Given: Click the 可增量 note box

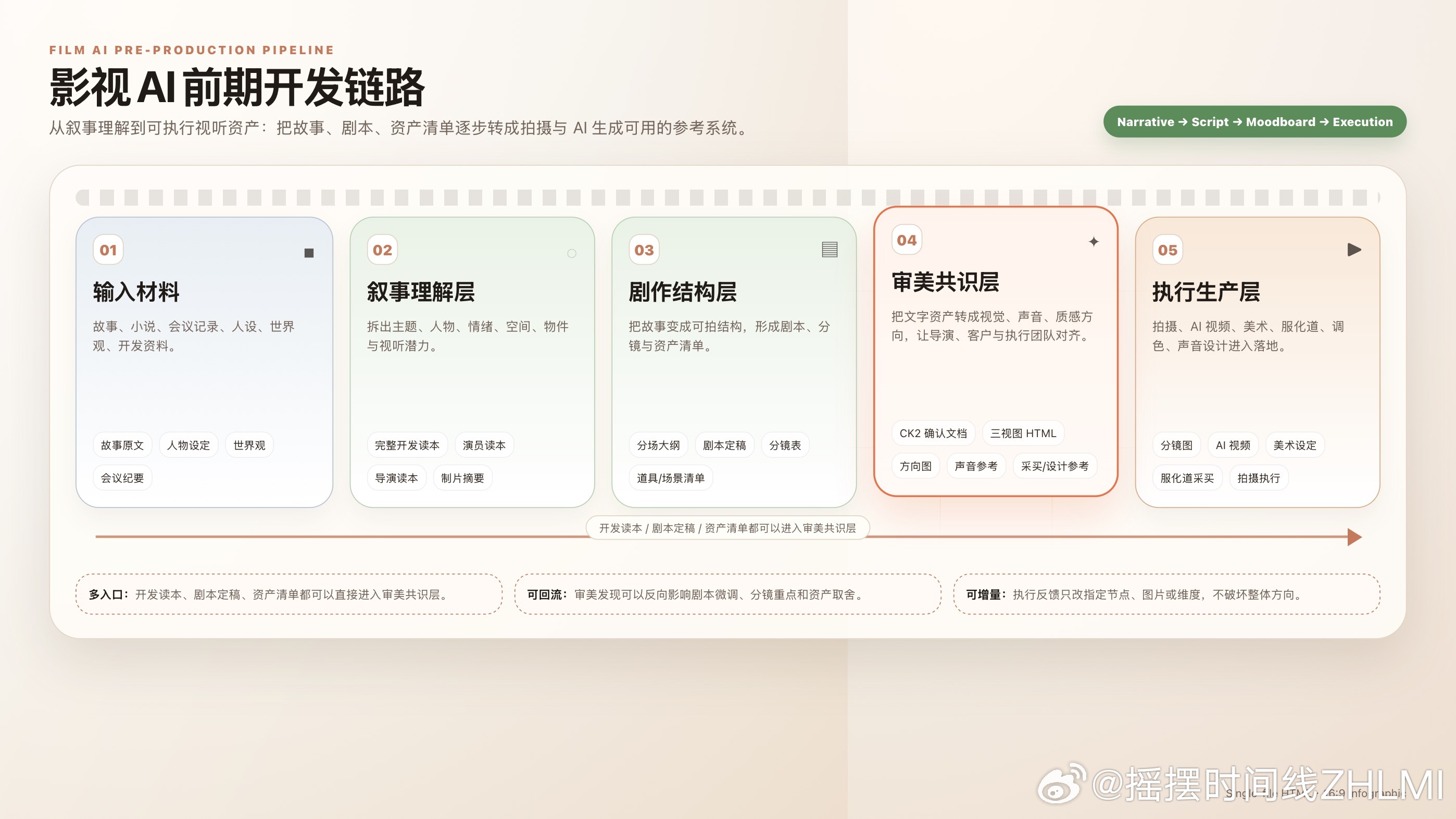Looking at the screenshot, I should tap(1166, 594).
